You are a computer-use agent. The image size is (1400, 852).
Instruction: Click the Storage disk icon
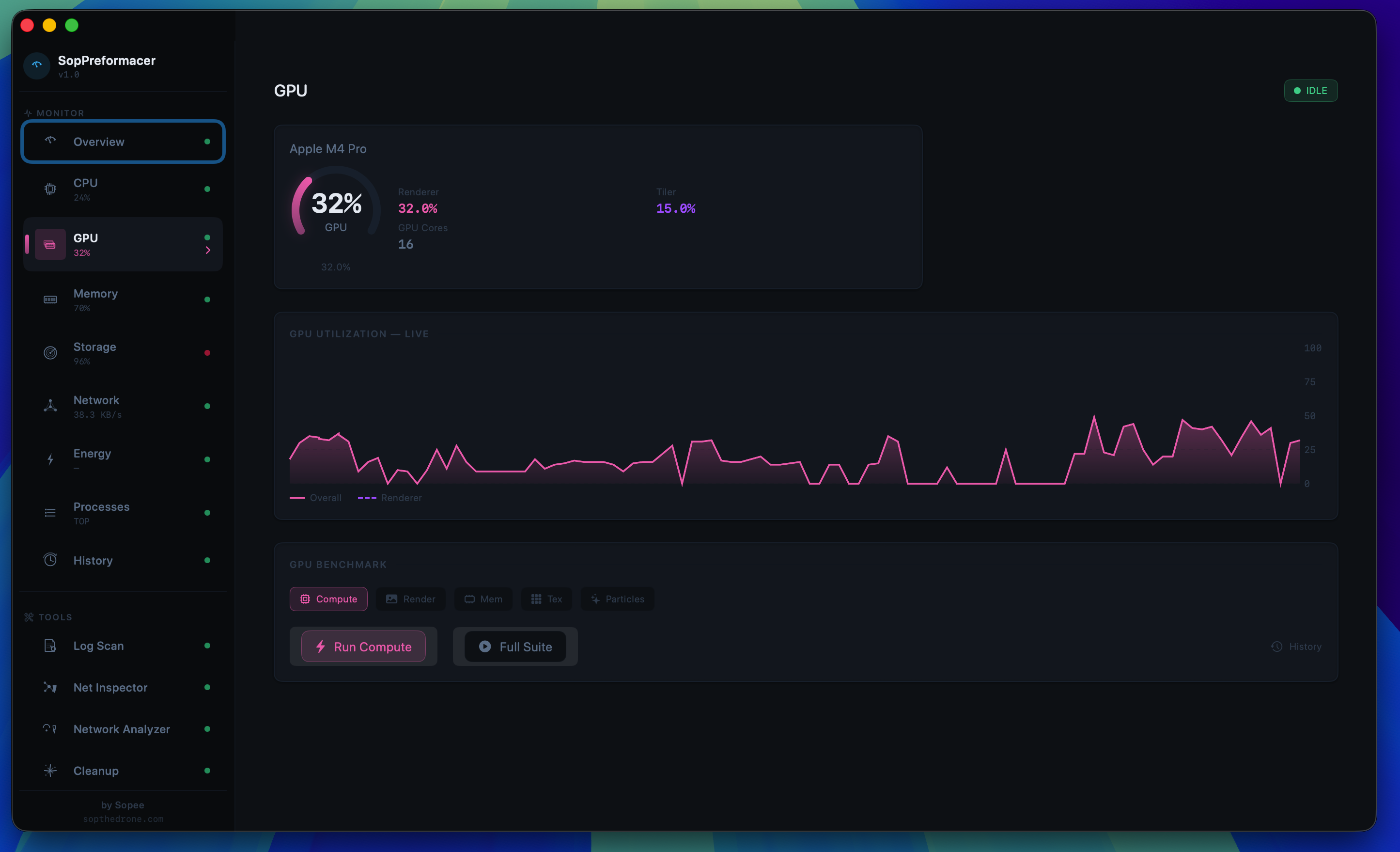pyautogui.click(x=50, y=353)
